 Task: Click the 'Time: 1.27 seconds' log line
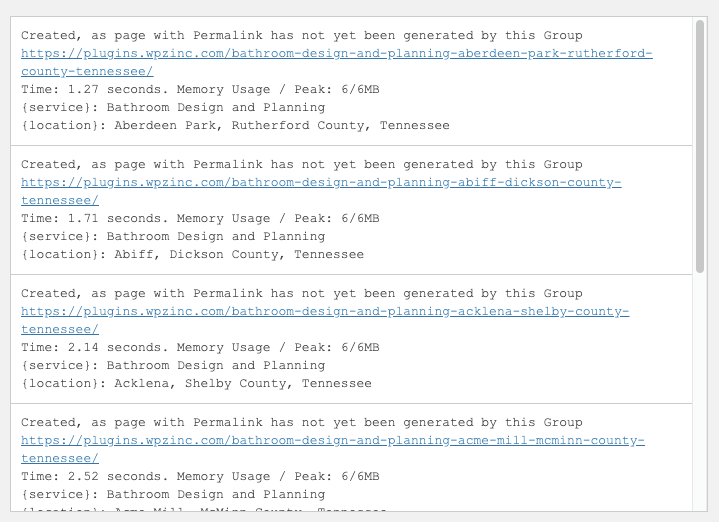tap(200, 90)
